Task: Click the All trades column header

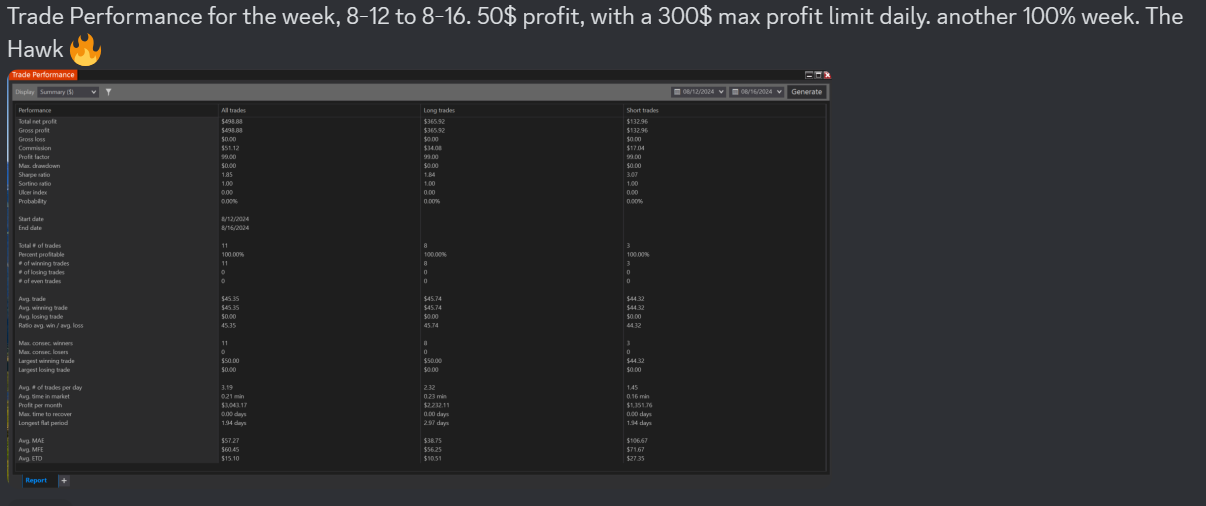Action: tap(233, 110)
